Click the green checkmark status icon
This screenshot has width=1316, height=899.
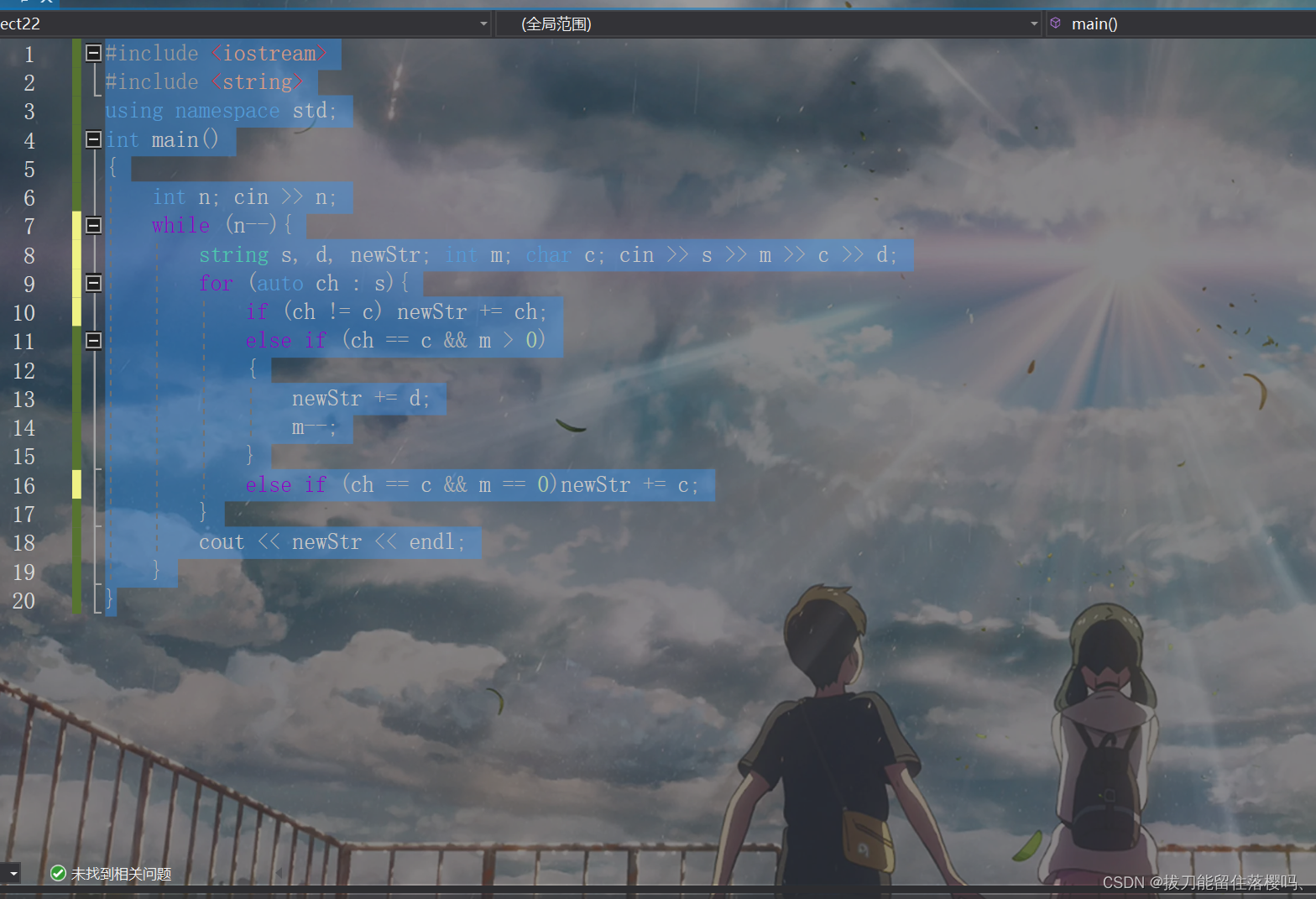tap(58, 874)
